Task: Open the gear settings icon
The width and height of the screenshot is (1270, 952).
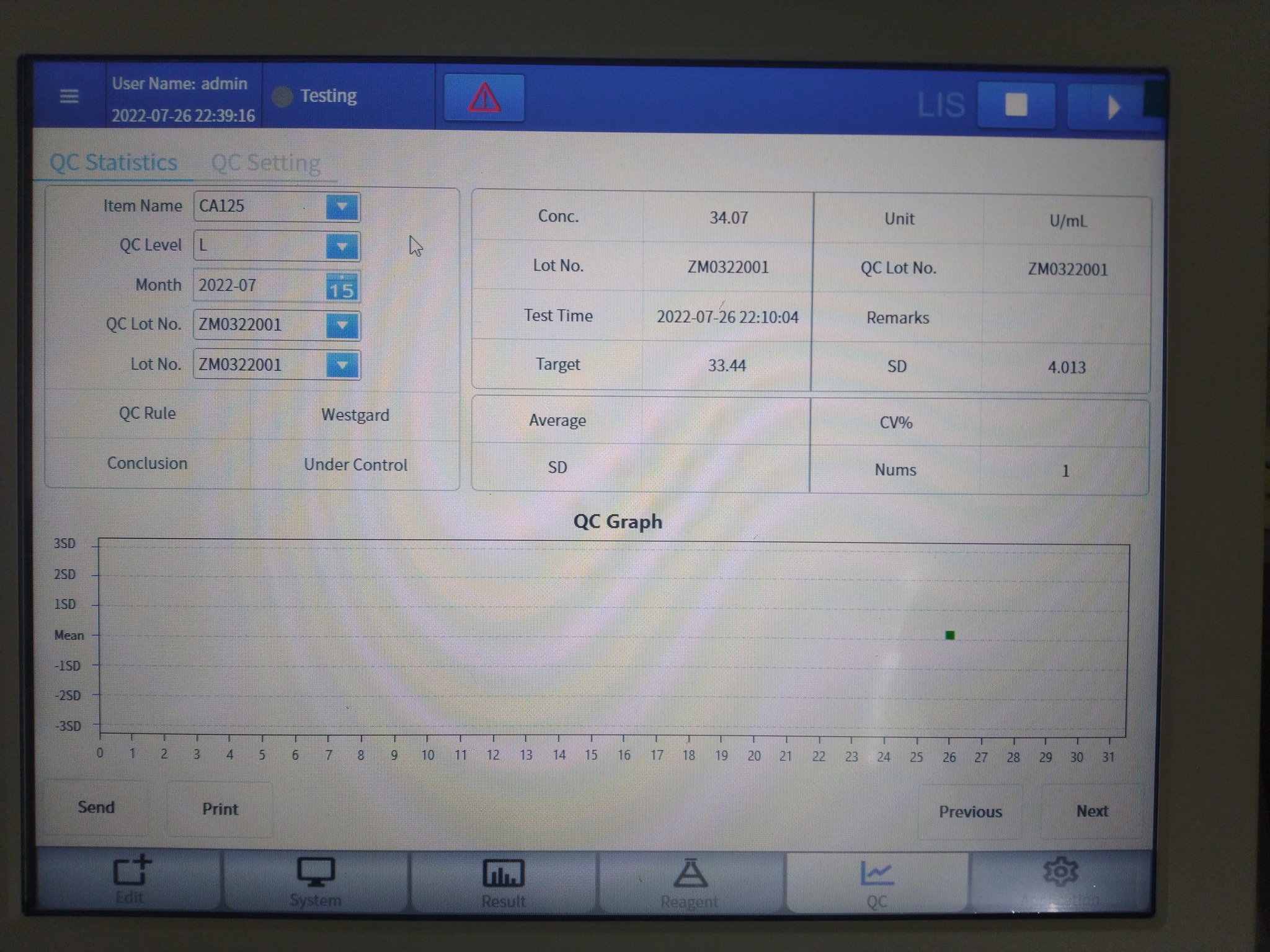Action: coord(1060,871)
